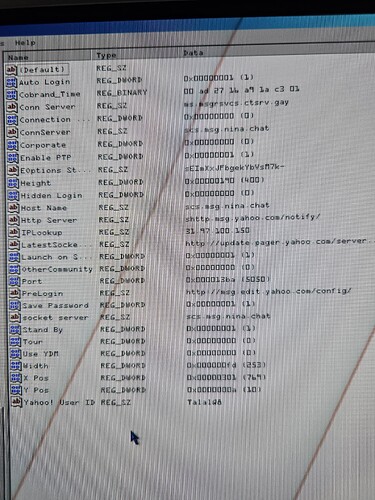Viewport: 375px width, 500px height.
Task: Select the Corporate DWORD icon
Action: coord(12,145)
